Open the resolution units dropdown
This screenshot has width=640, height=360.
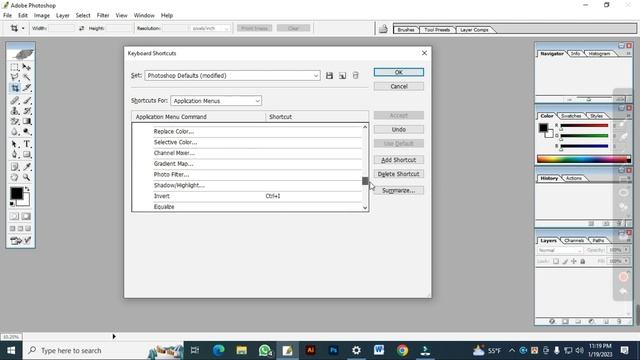click(x=210, y=28)
